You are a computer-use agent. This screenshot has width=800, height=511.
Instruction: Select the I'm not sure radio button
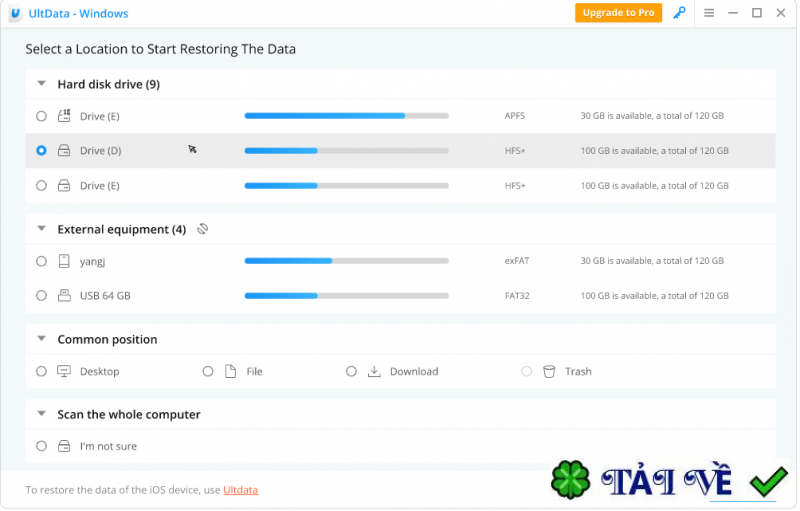pyautogui.click(x=41, y=446)
